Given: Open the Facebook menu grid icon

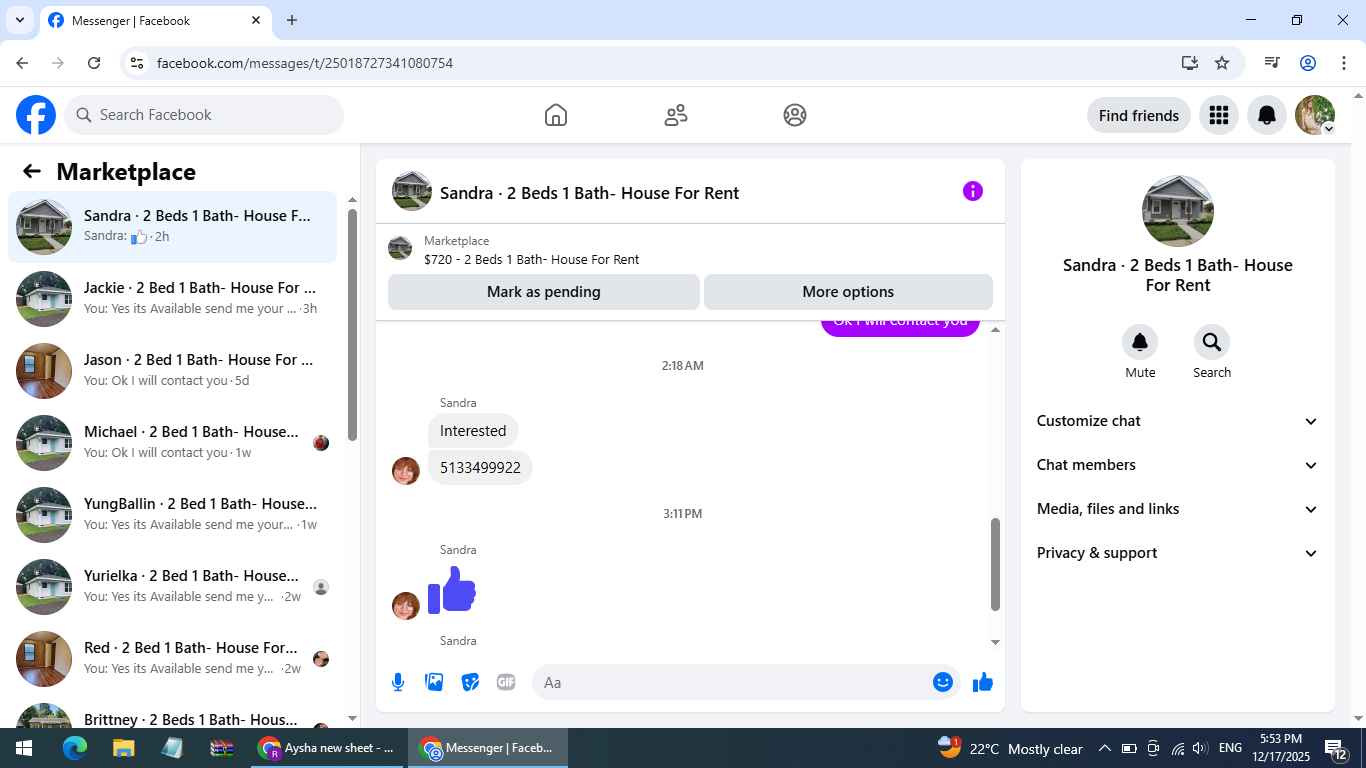Looking at the screenshot, I should pos(1218,115).
